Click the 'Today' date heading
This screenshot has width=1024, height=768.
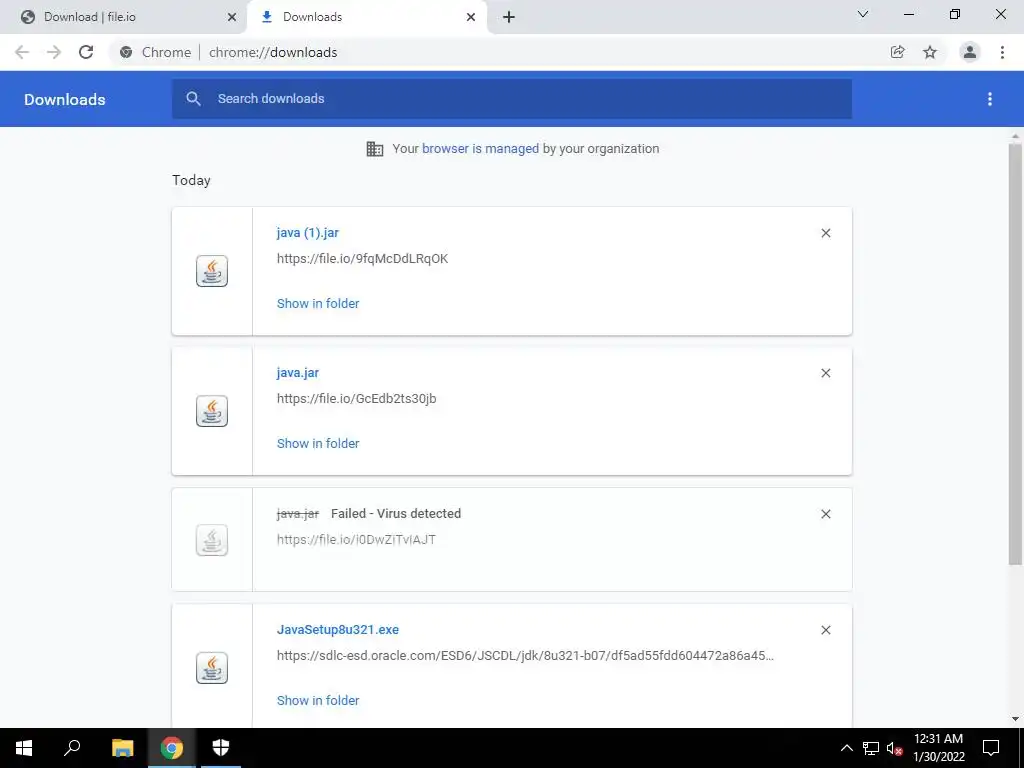191,180
